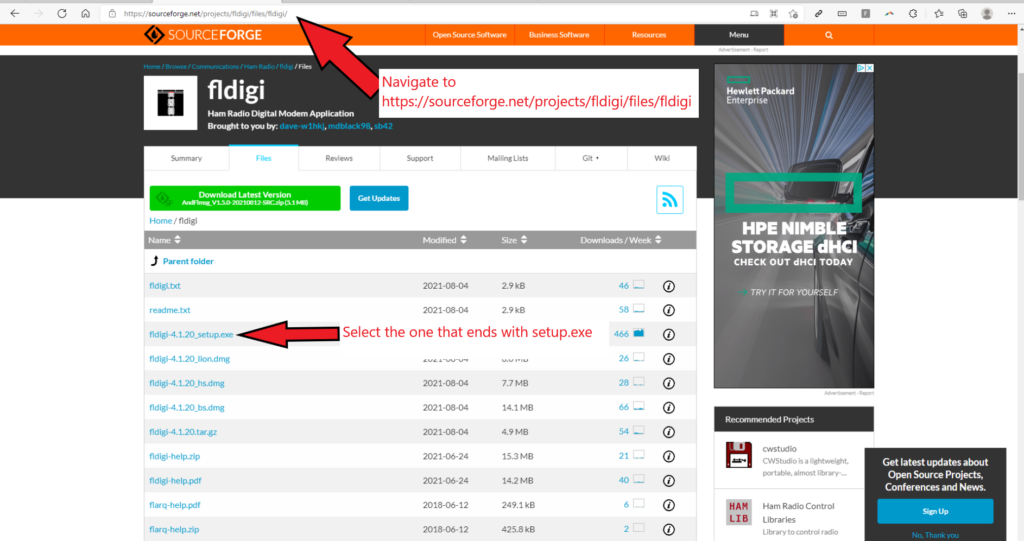View info icon for fldigi-4.1.20_setup.exe
The width and height of the screenshot is (1024, 541).
coord(669,335)
